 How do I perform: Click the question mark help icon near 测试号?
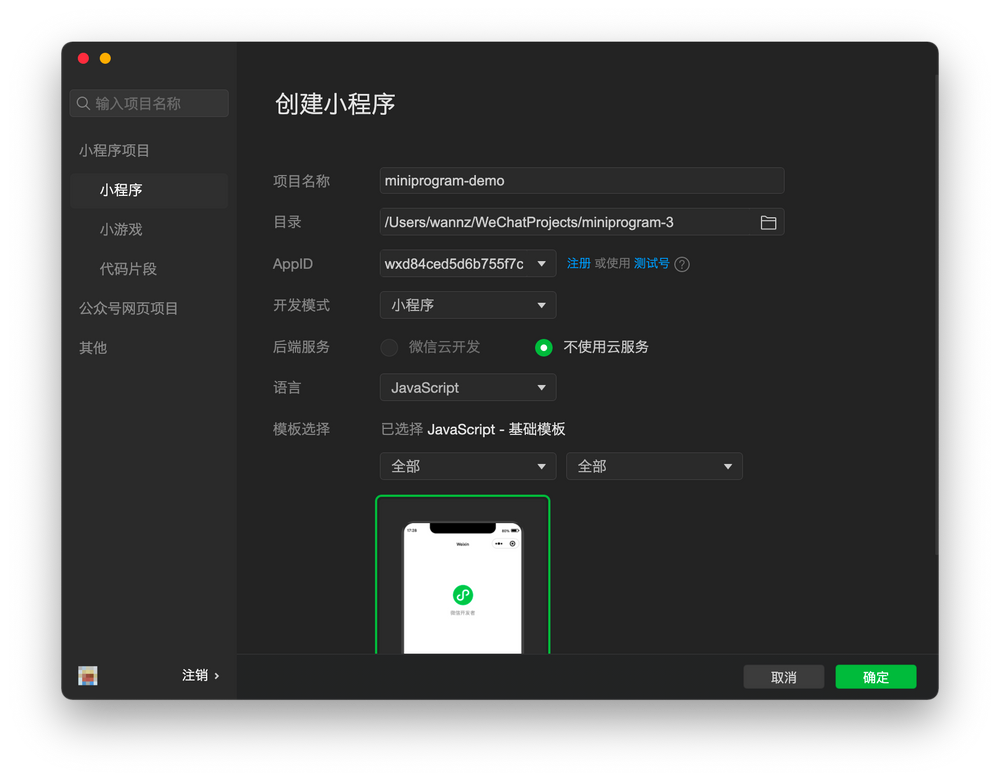tap(682, 264)
